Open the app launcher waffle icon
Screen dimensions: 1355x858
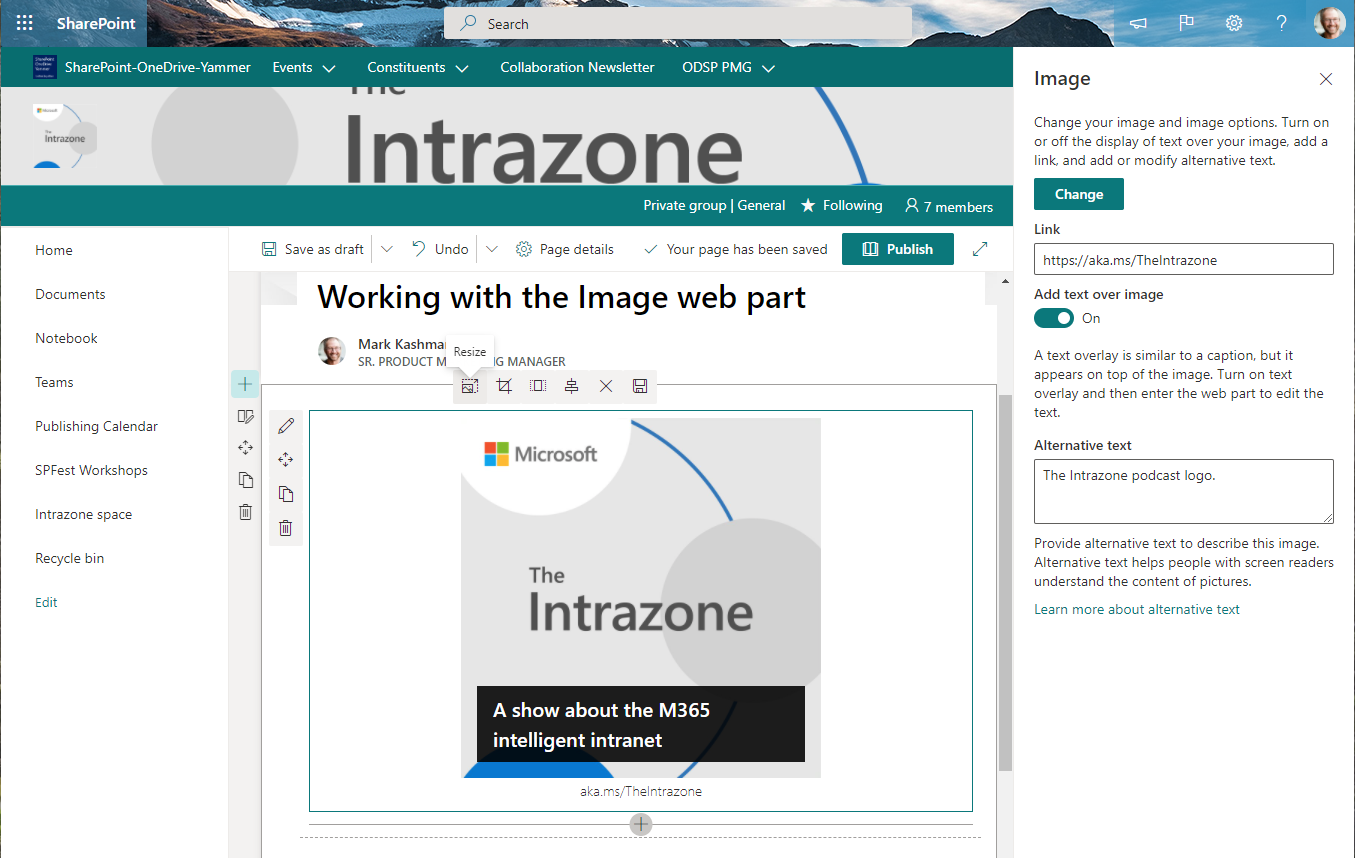pos(25,23)
